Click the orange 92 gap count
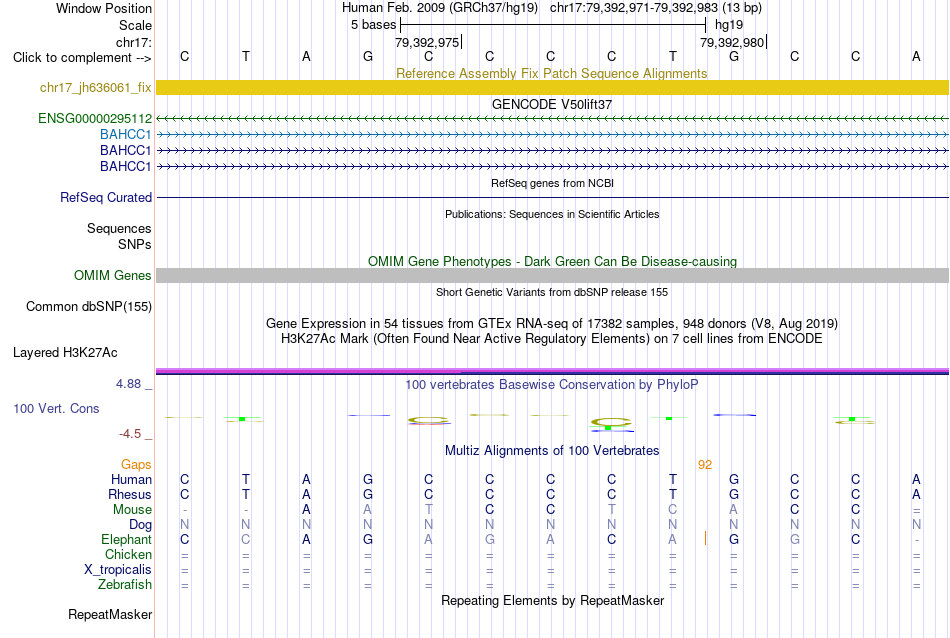 [705, 465]
